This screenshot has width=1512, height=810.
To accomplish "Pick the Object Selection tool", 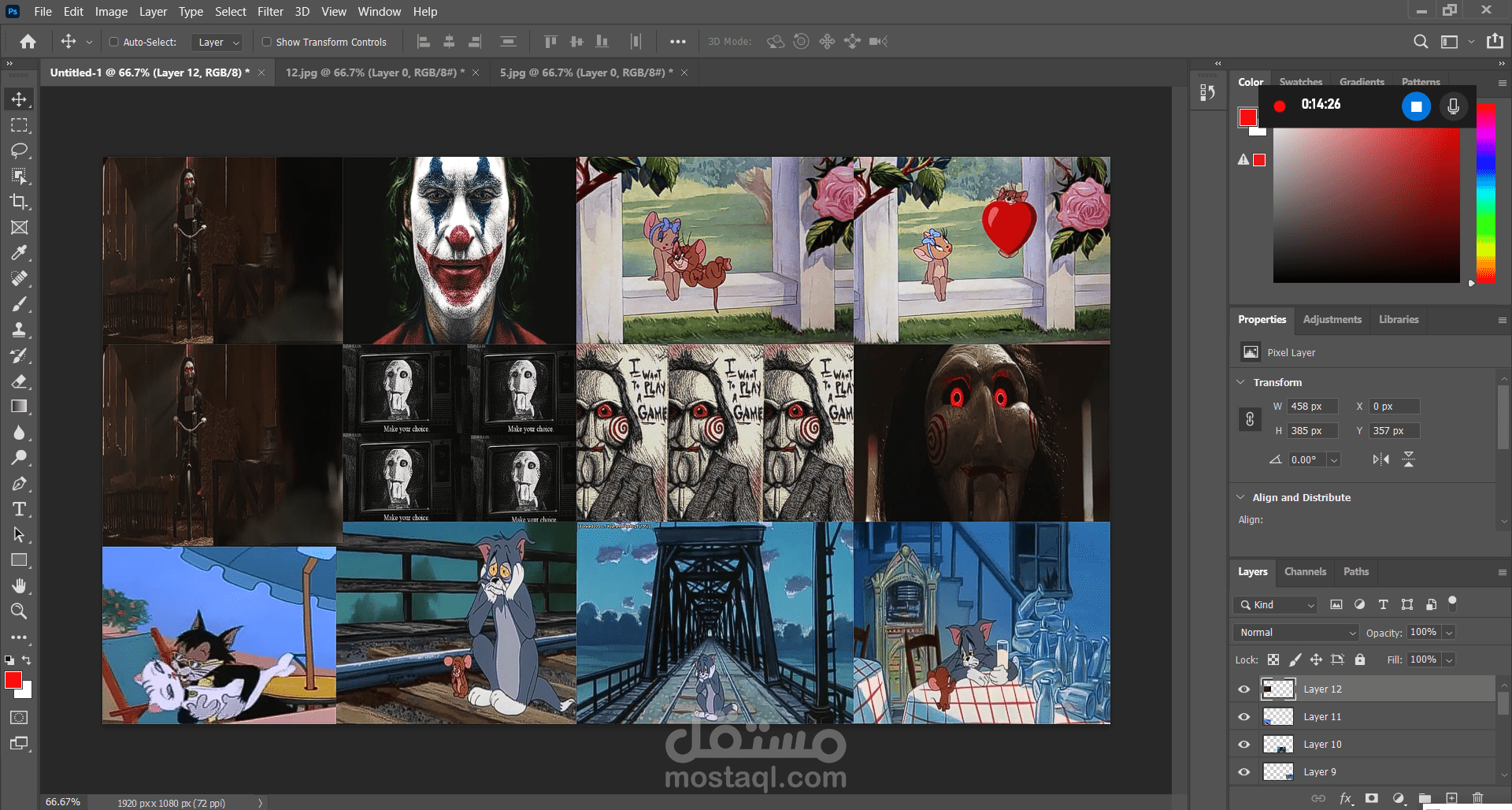I will 19,176.
